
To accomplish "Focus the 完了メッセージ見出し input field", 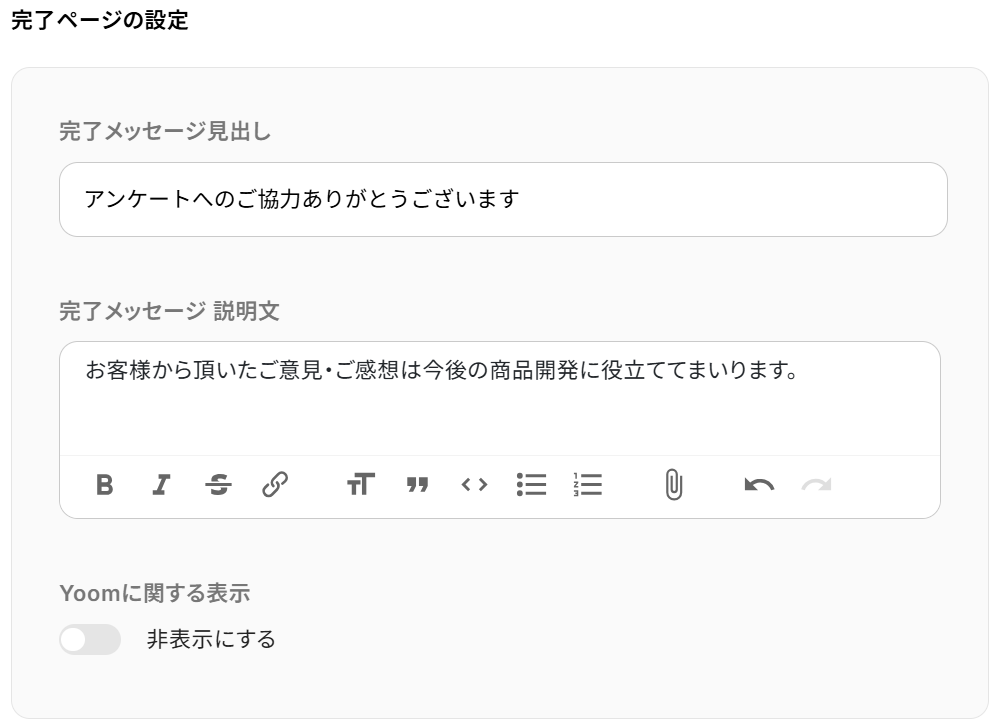I will click(504, 200).
